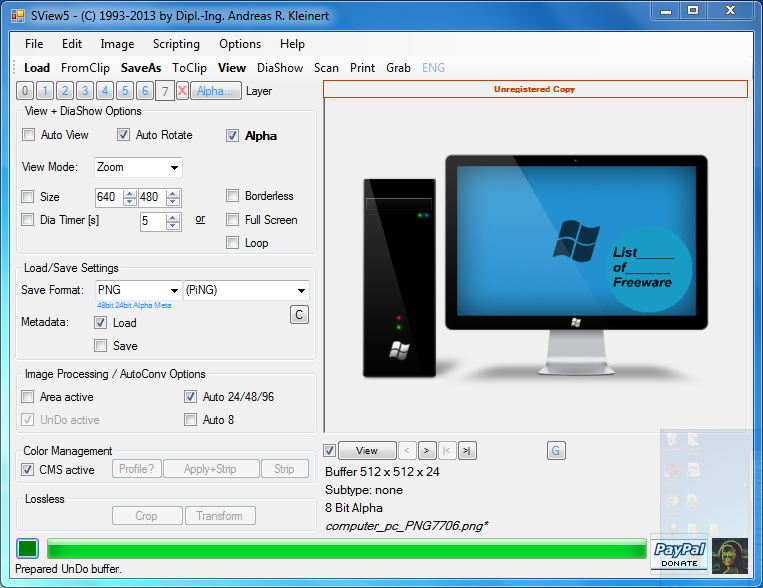Toggle the checkbox beside the View button
Screen dimensions: 763x588
tap(329, 451)
